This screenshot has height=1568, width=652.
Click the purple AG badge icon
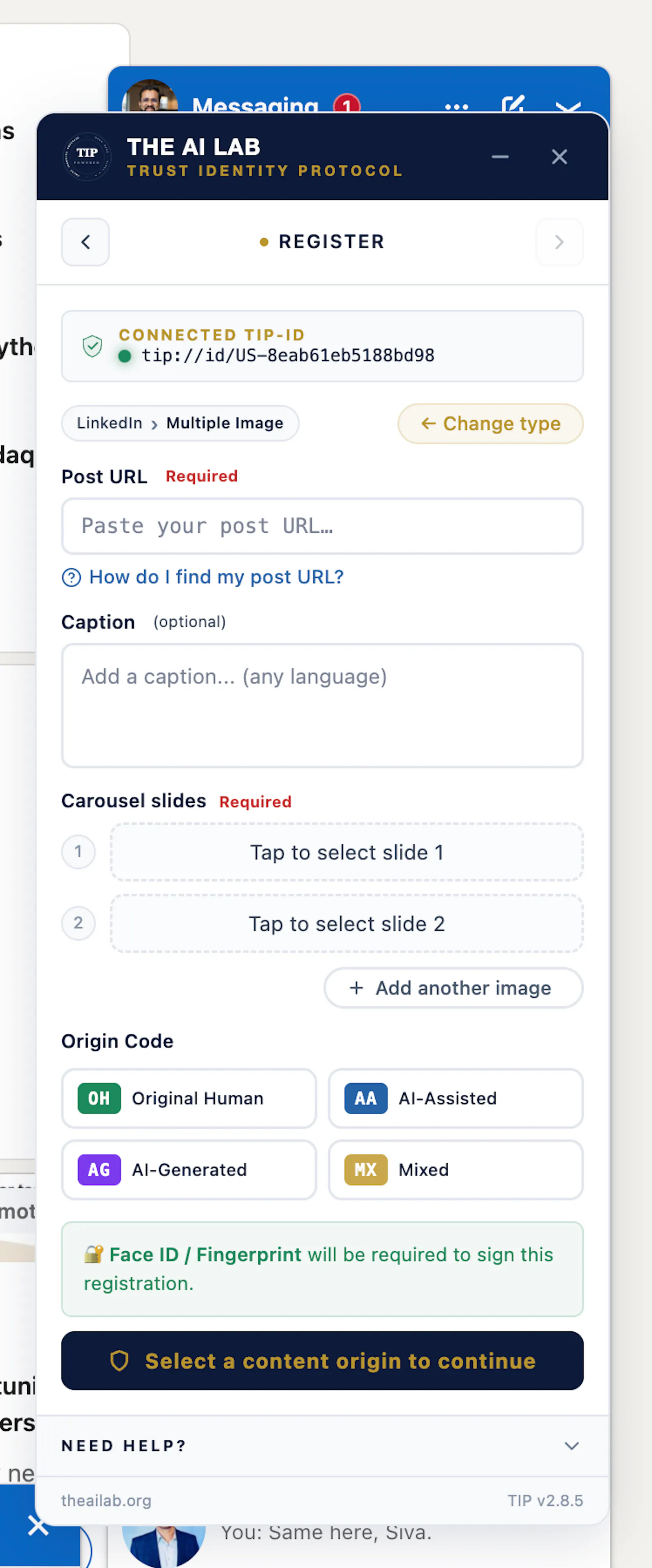coord(99,1169)
